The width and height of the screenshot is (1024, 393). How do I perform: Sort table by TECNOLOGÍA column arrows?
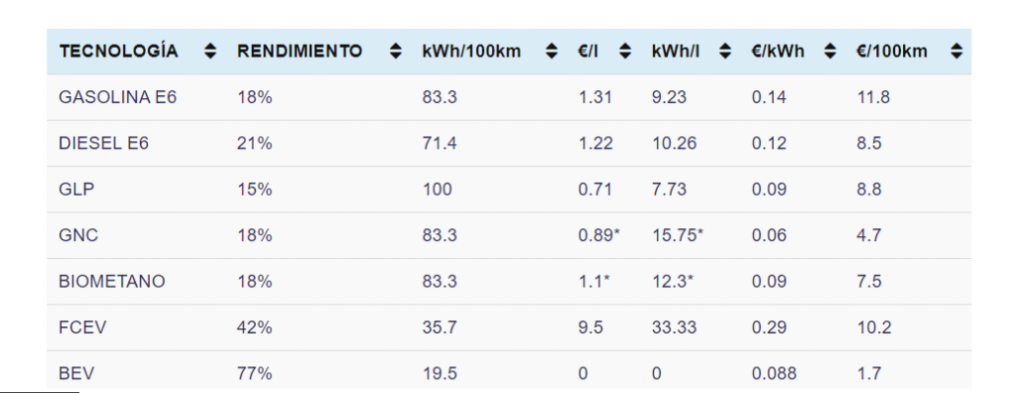(x=210, y=52)
